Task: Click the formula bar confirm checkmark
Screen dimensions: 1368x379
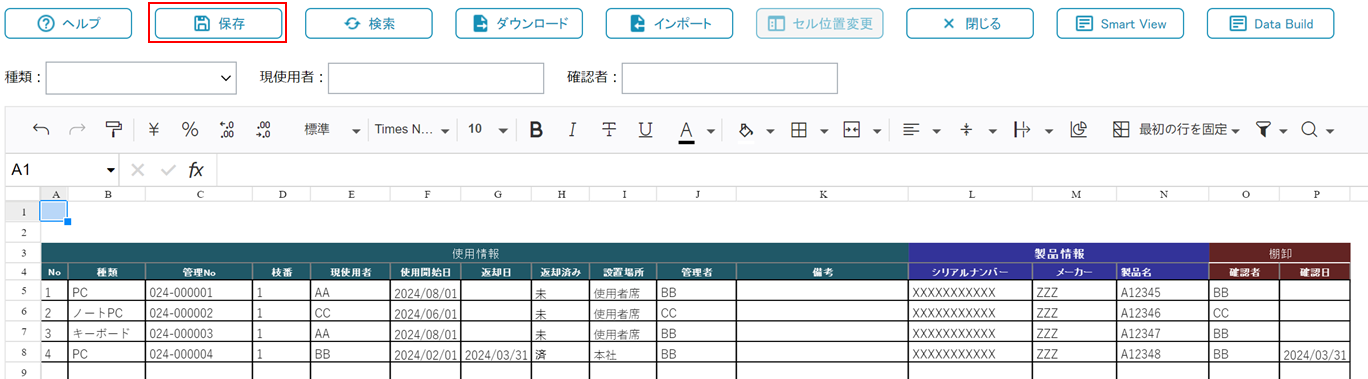Action: pos(168,170)
